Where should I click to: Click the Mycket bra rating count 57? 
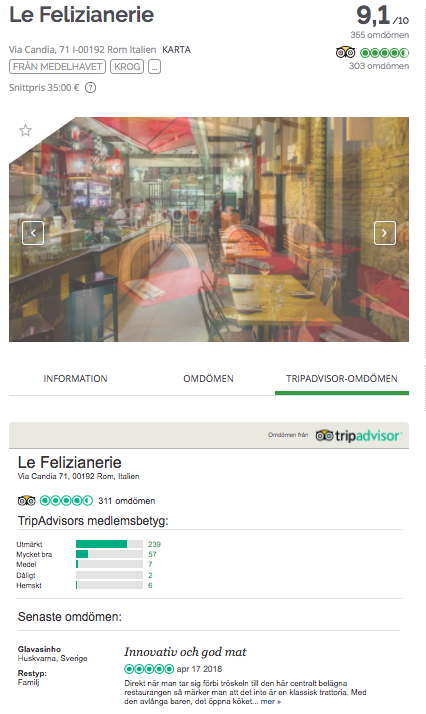pos(152,554)
